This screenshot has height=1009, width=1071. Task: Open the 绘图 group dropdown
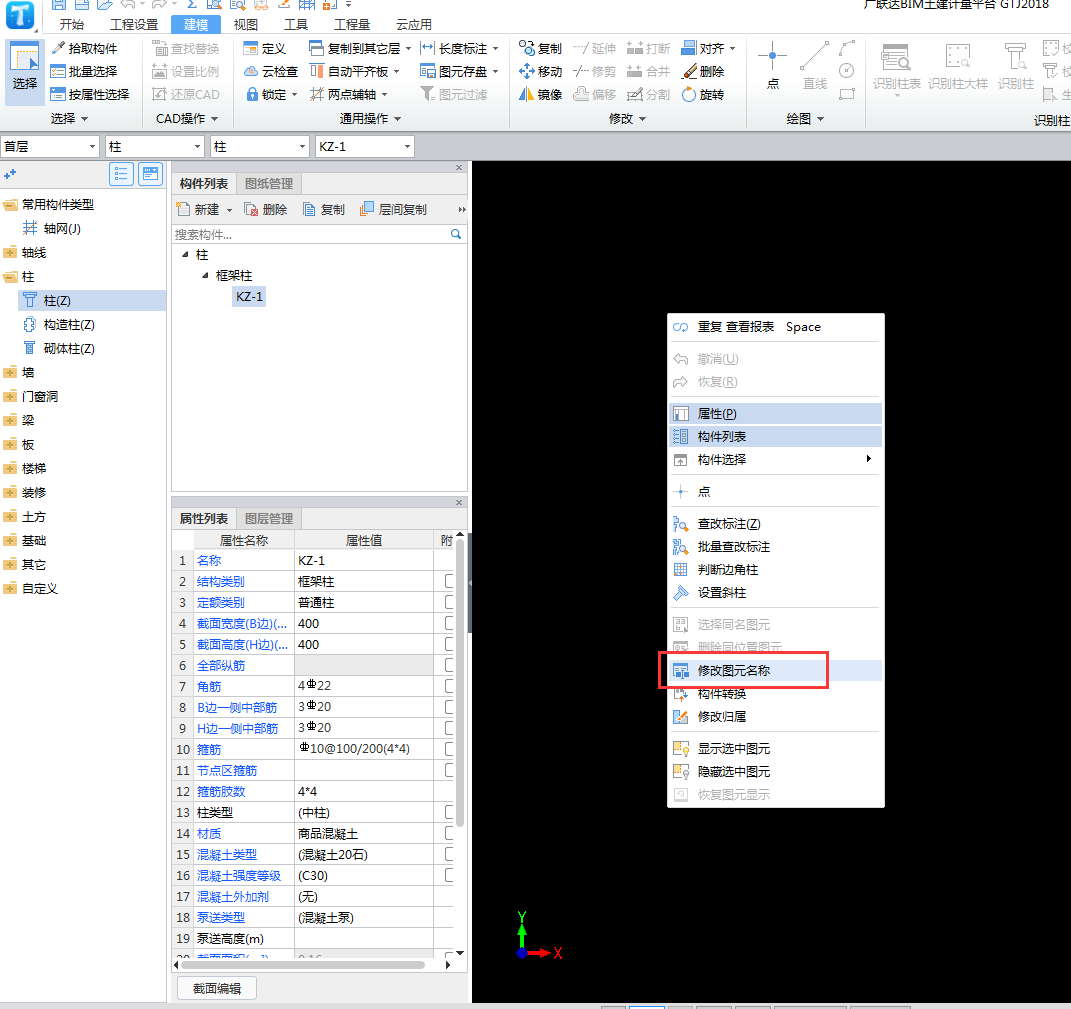820,119
